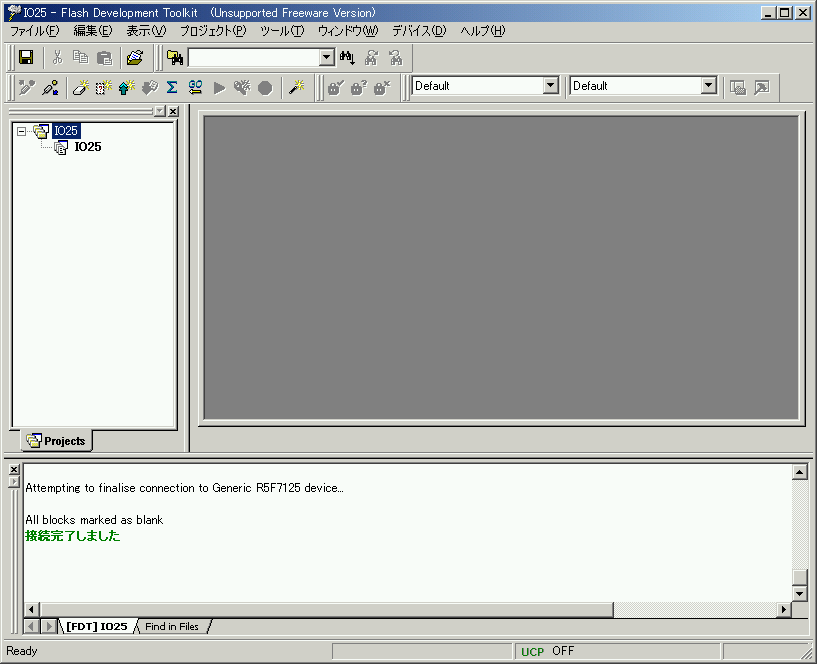Click the Erase Blocks eraser icon
This screenshot has width=817, height=664.
tap(80, 88)
